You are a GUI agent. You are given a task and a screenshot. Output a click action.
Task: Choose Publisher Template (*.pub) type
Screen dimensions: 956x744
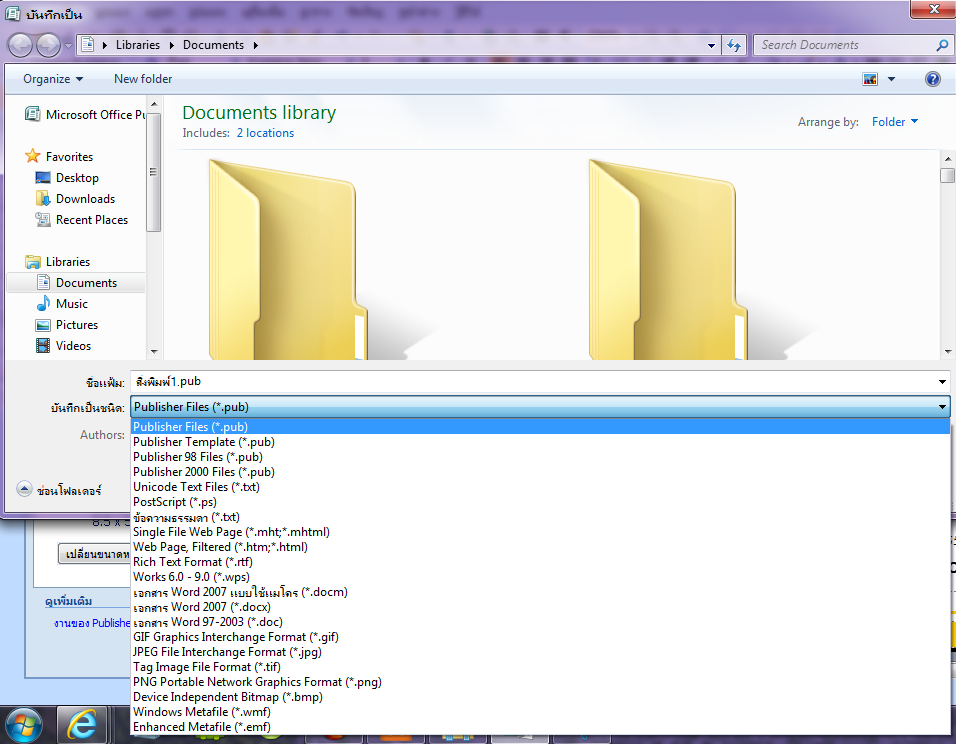(x=540, y=442)
